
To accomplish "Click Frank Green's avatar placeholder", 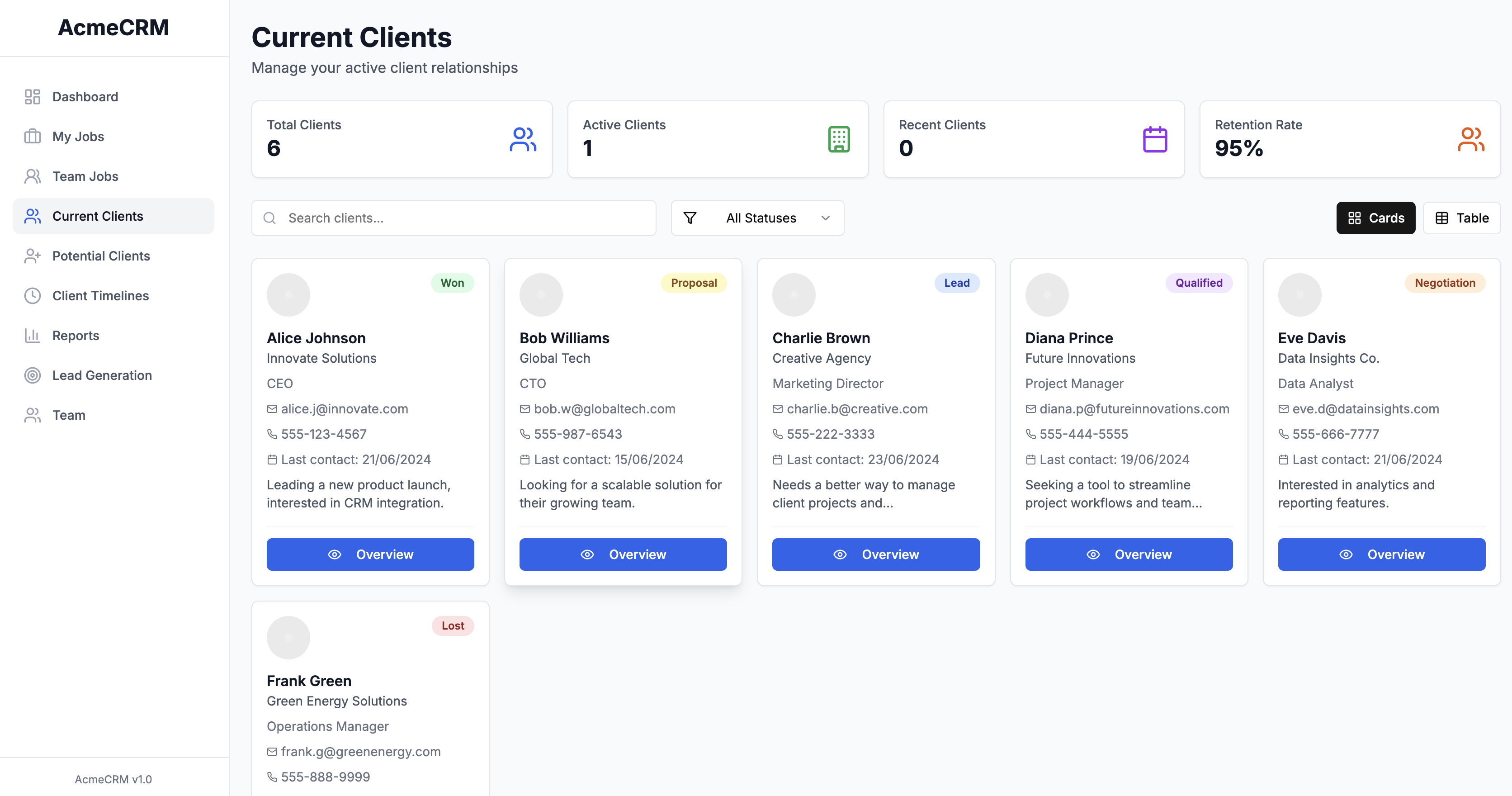I will 288,638.
